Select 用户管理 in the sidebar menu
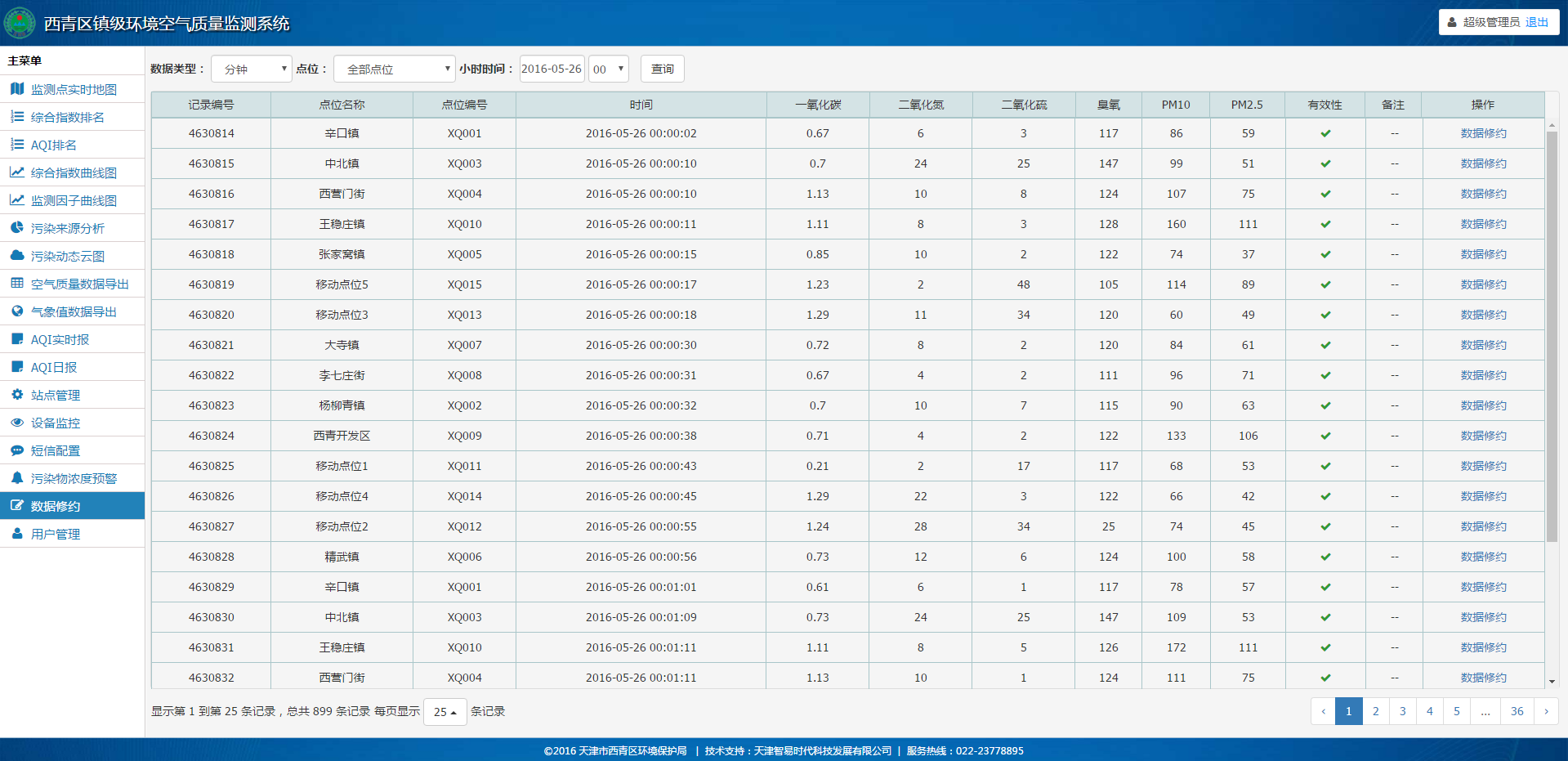The image size is (1568, 761). click(x=56, y=534)
